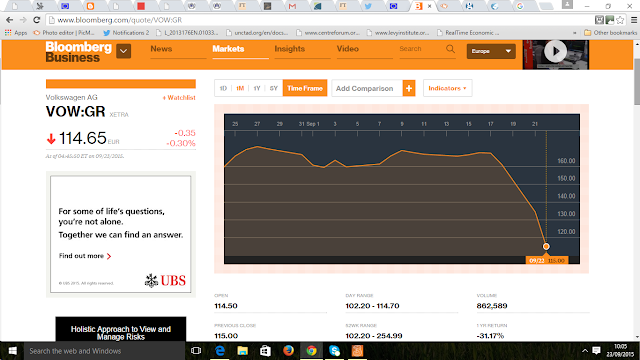Viewport: 640px width, 360px height.
Task: Click the Holistic Approach risk ad banner
Action: coord(121,329)
